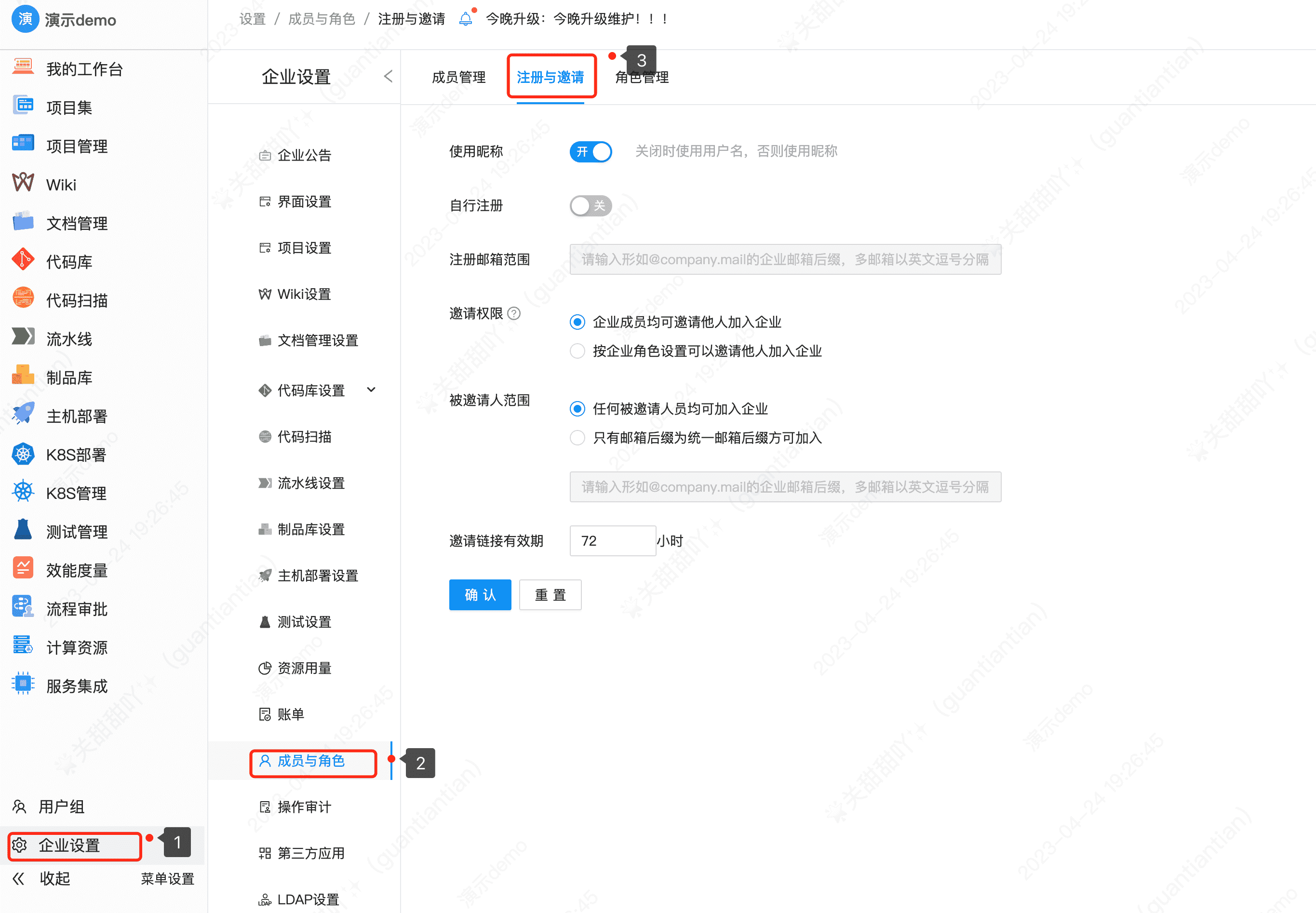The width and height of the screenshot is (1316, 913).
Task: Open 测试管理 from the sidebar
Action: pyautogui.click(x=76, y=531)
